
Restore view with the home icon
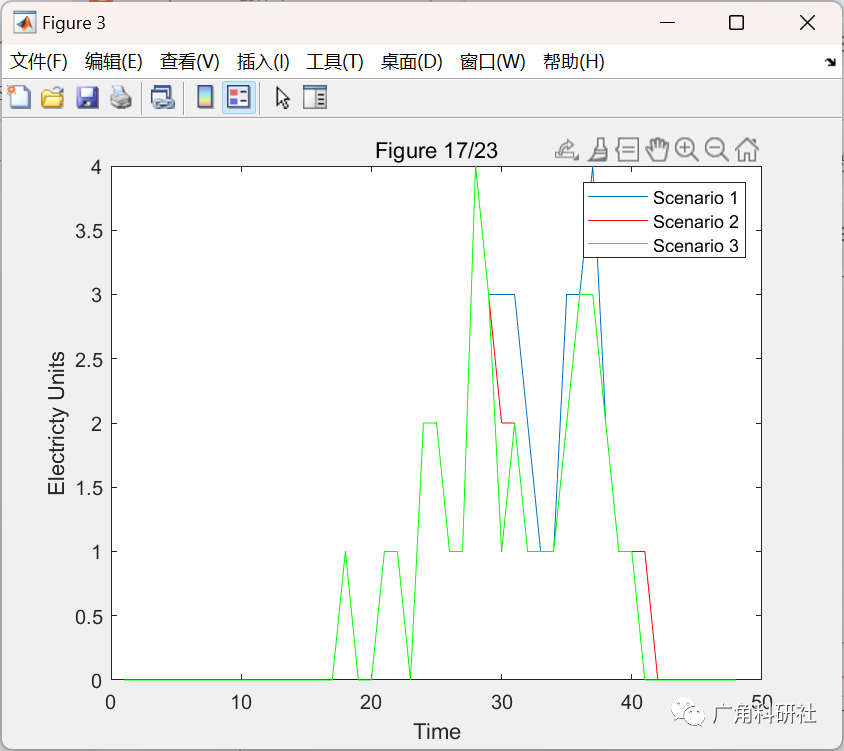(747, 150)
